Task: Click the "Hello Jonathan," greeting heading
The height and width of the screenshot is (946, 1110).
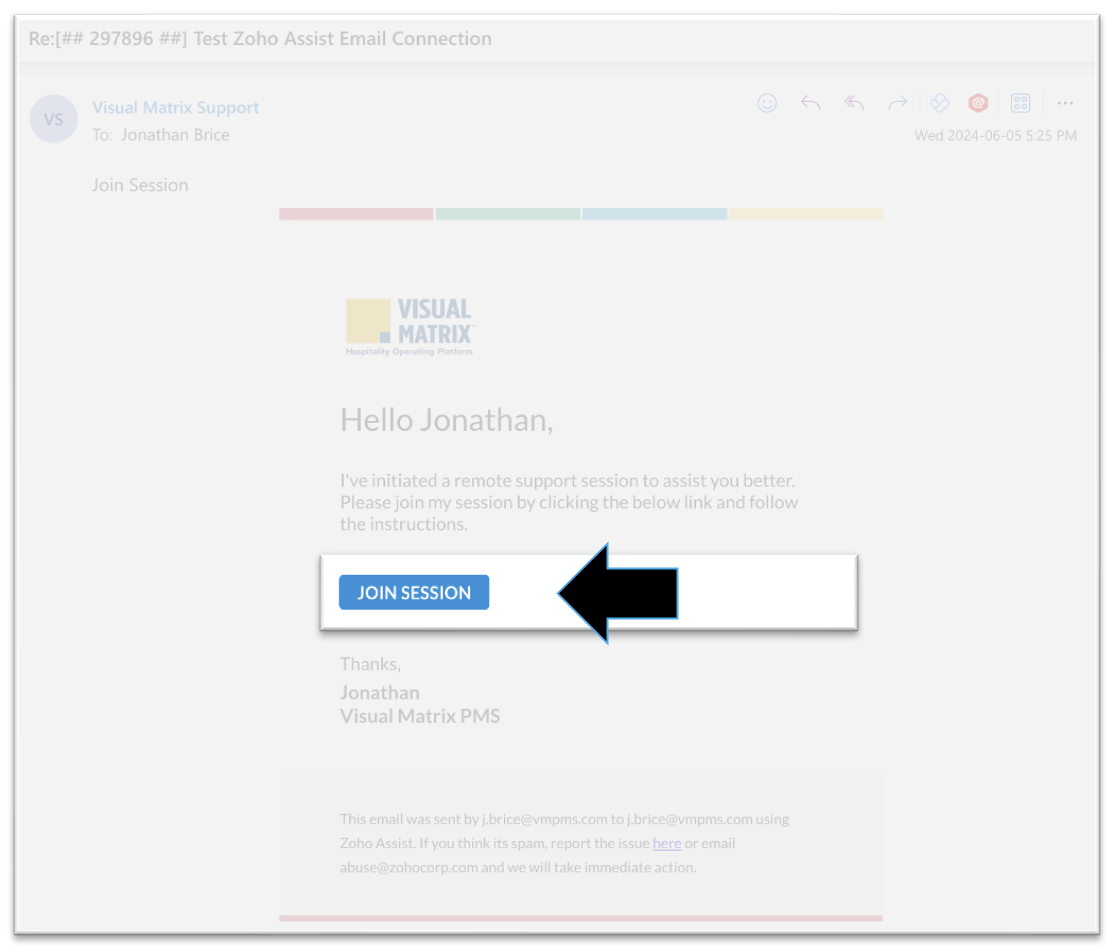Action: click(446, 420)
